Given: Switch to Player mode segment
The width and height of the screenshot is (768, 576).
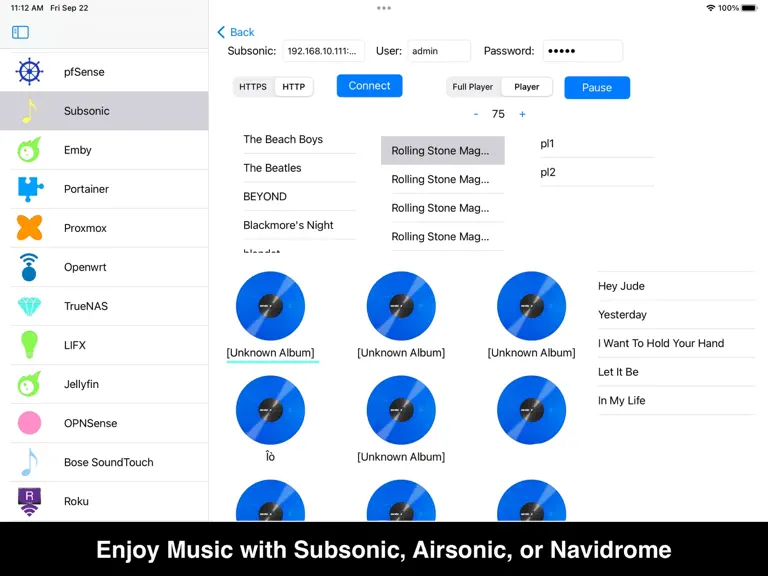Looking at the screenshot, I should pos(527,87).
